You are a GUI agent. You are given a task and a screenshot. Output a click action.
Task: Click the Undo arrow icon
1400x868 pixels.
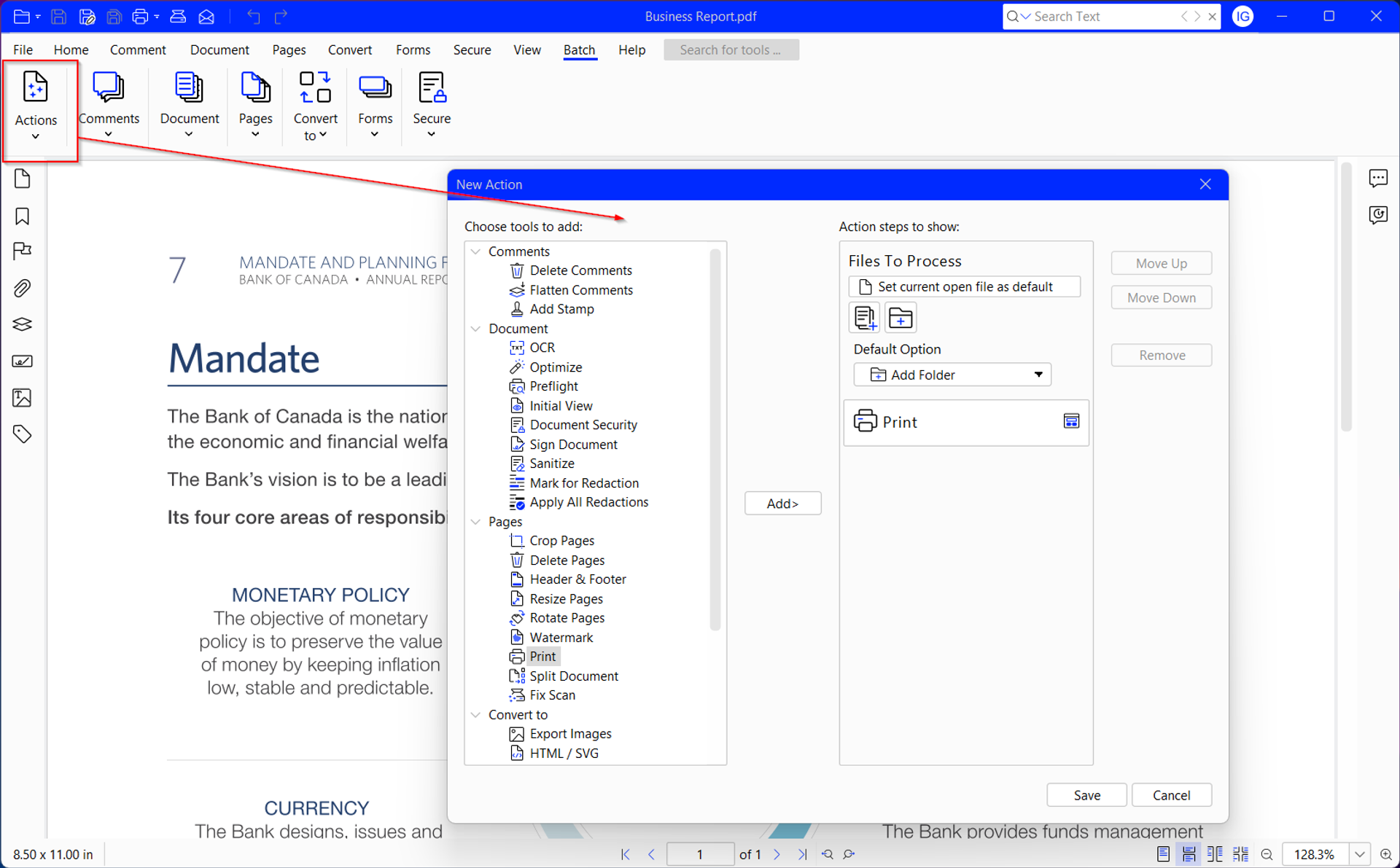[x=253, y=16]
